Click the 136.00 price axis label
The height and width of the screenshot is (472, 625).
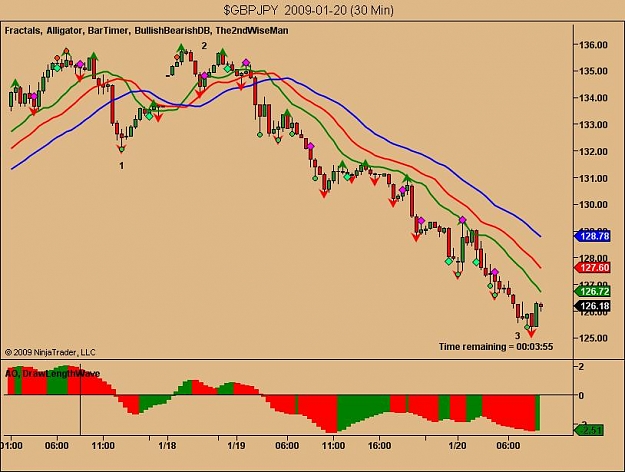click(x=594, y=45)
